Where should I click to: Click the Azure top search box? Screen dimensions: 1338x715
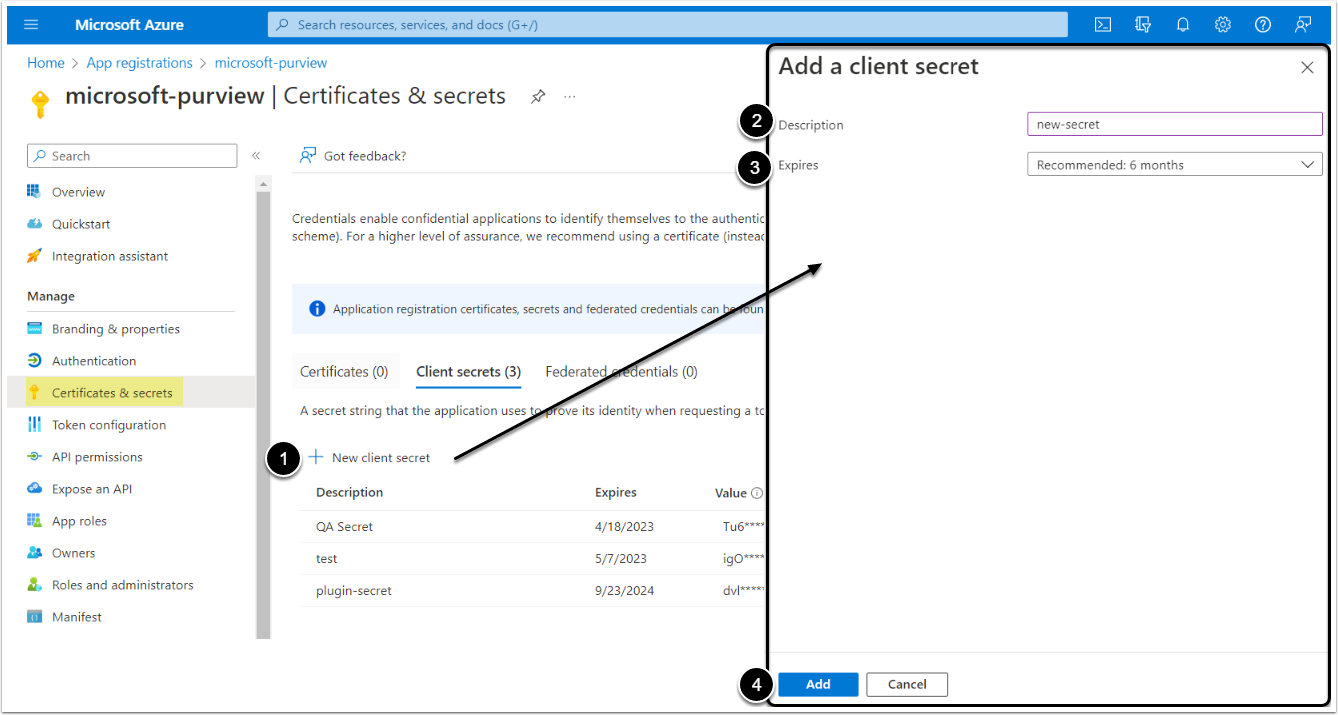(x=667, y=25)
